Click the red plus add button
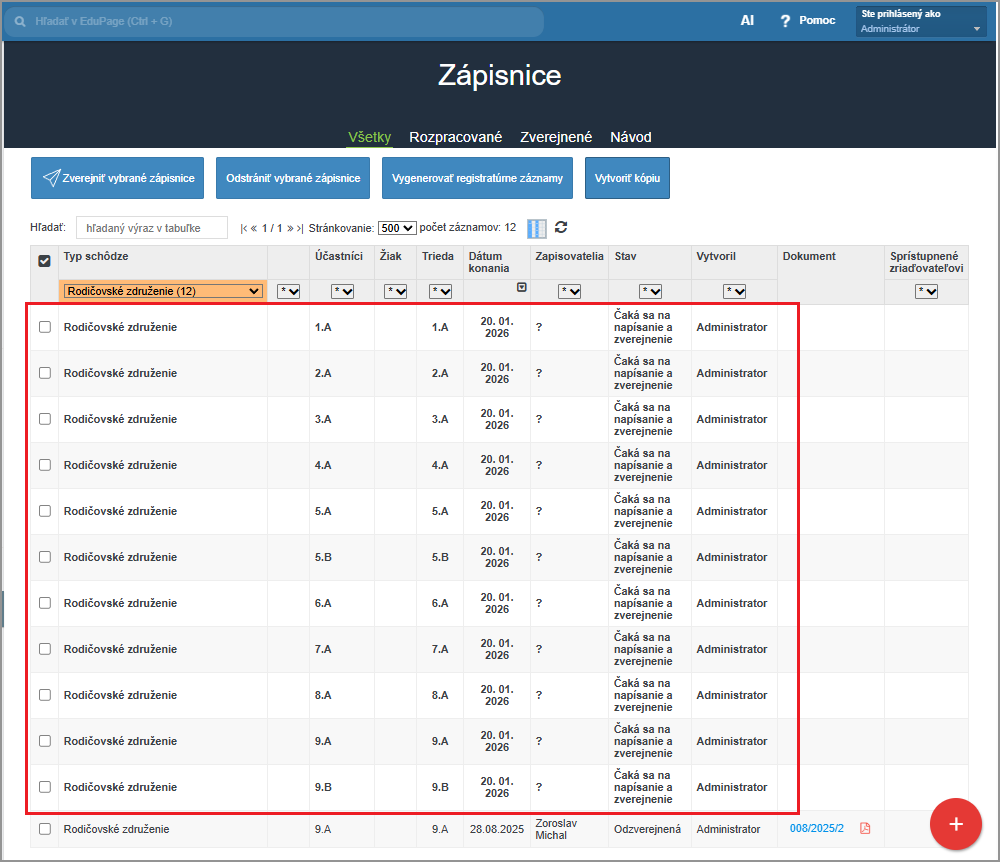Screen dimensions: 1000x862 point(956,824)
